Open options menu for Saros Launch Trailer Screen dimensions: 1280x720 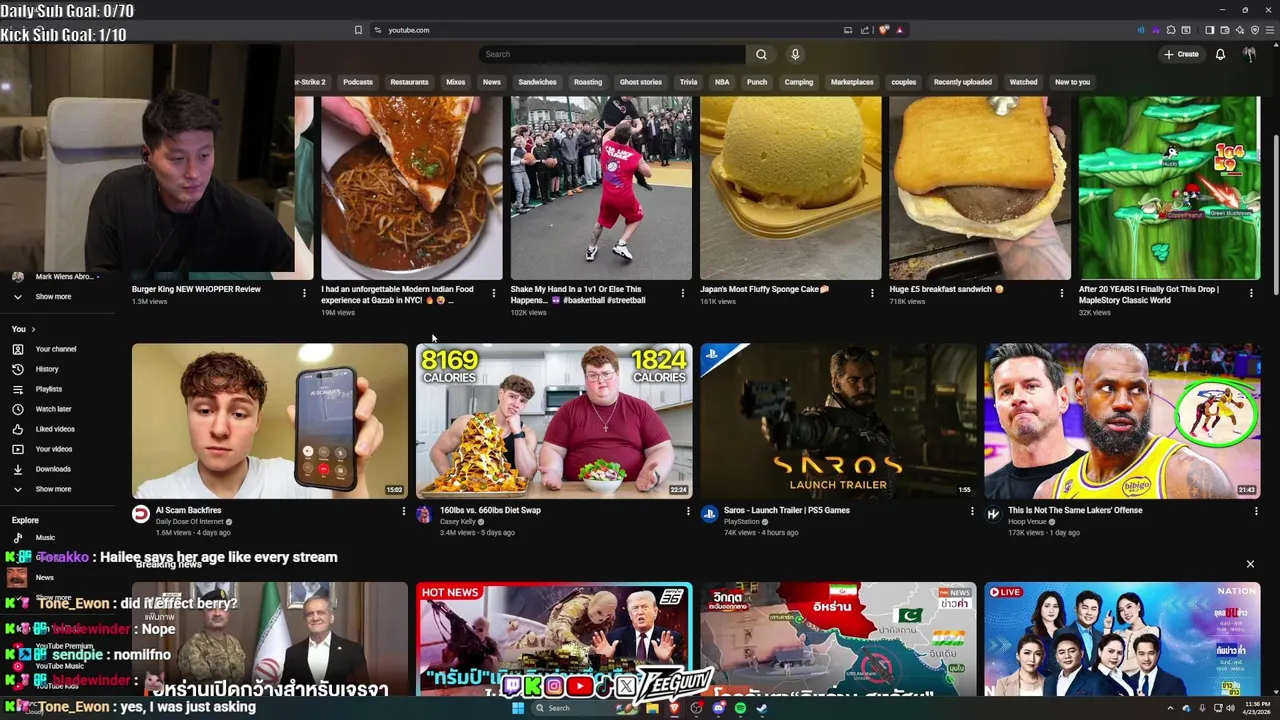pyautogui.click(x=972, y=511)
